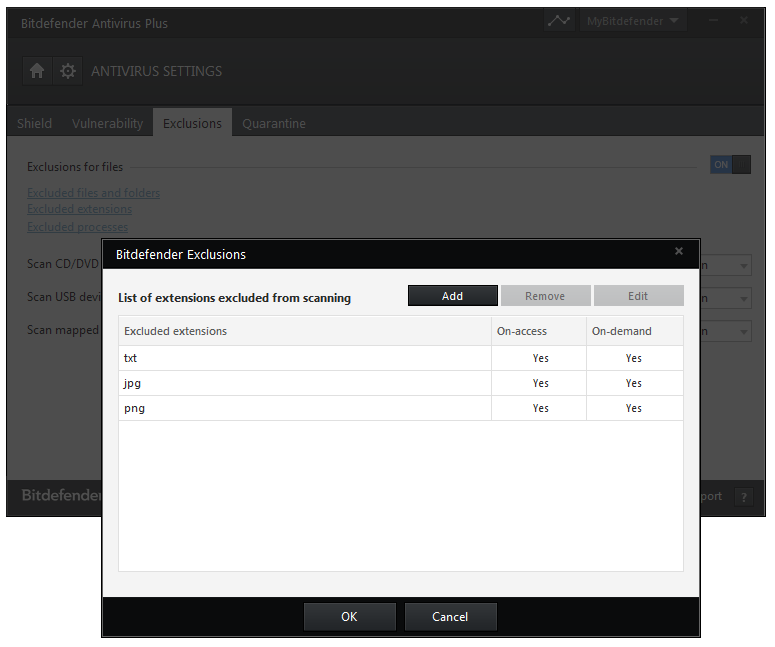Open Excluded extensions link
The height and width of the screenshot is (647, 775).
click(80, 209)
